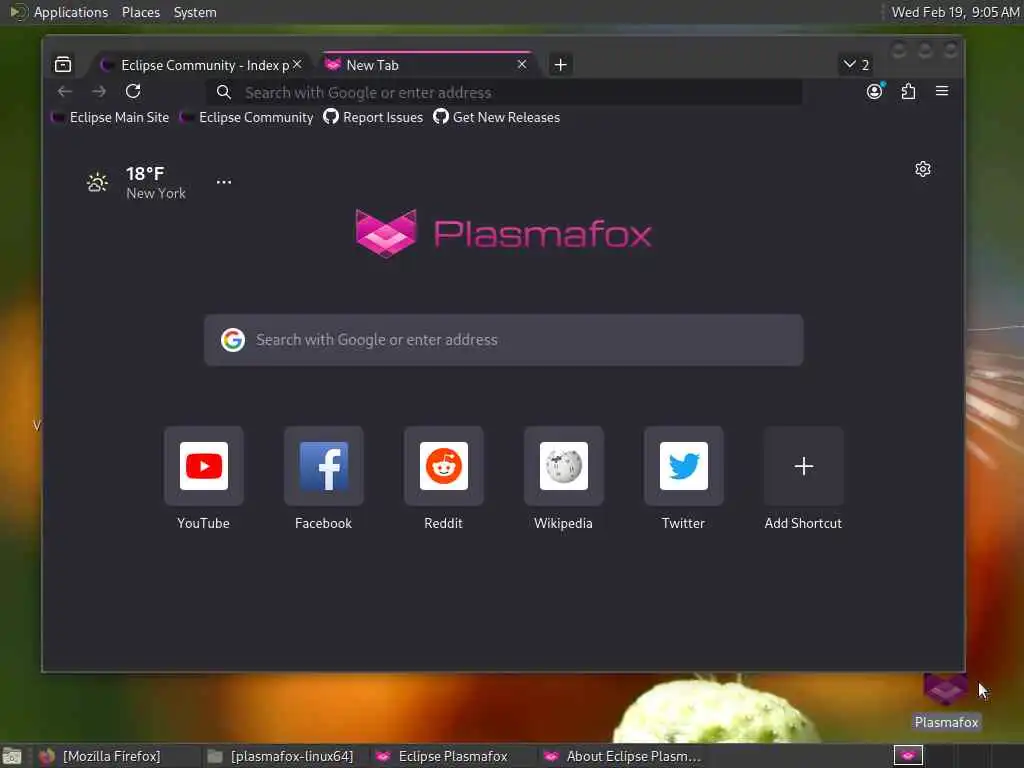Open weather widget options ellipsis
This screenshot has height=768, width=1024.
coord(224,182)
